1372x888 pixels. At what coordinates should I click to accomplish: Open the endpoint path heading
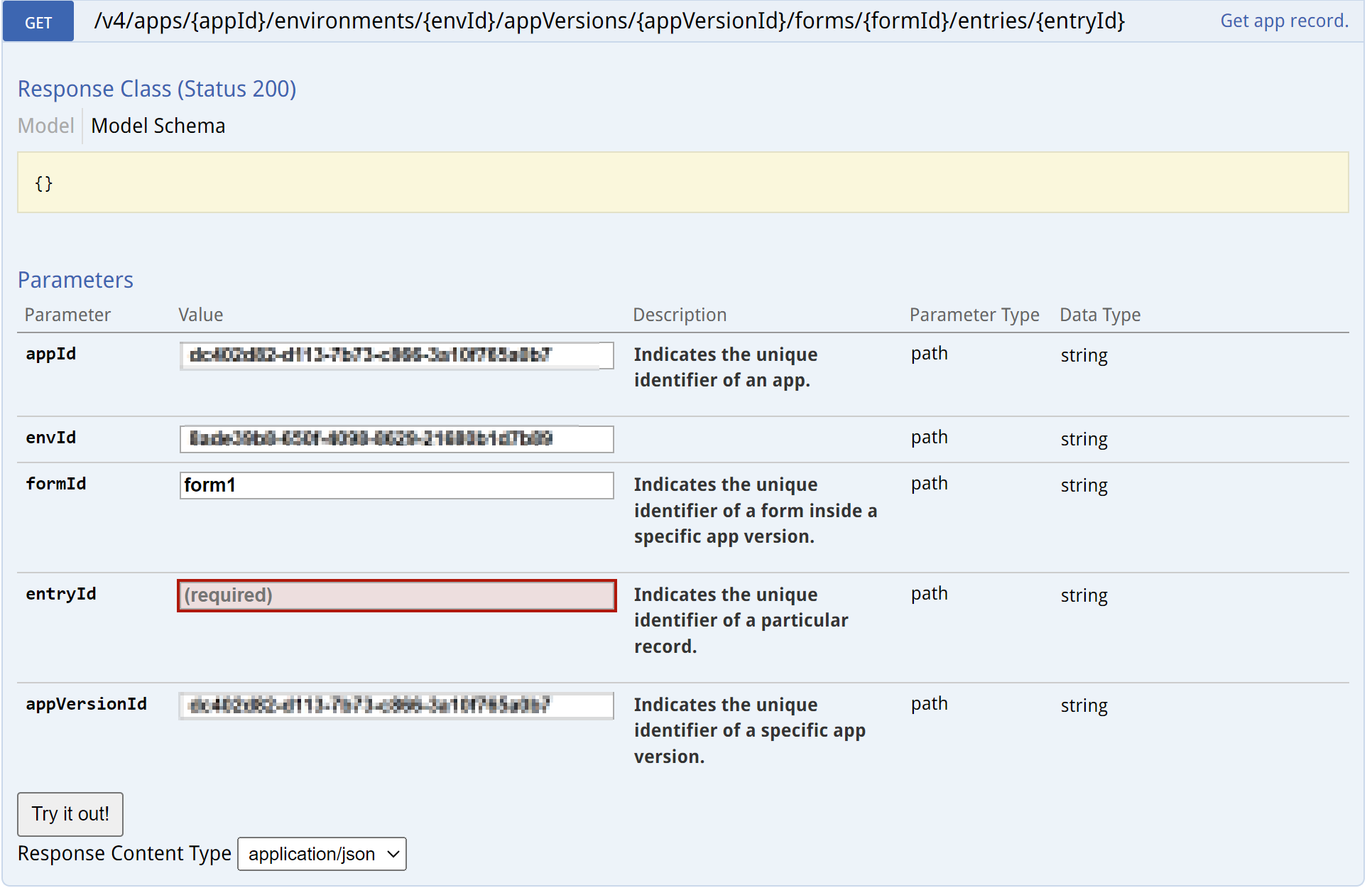pyautogui.click(x=609, y=21)
